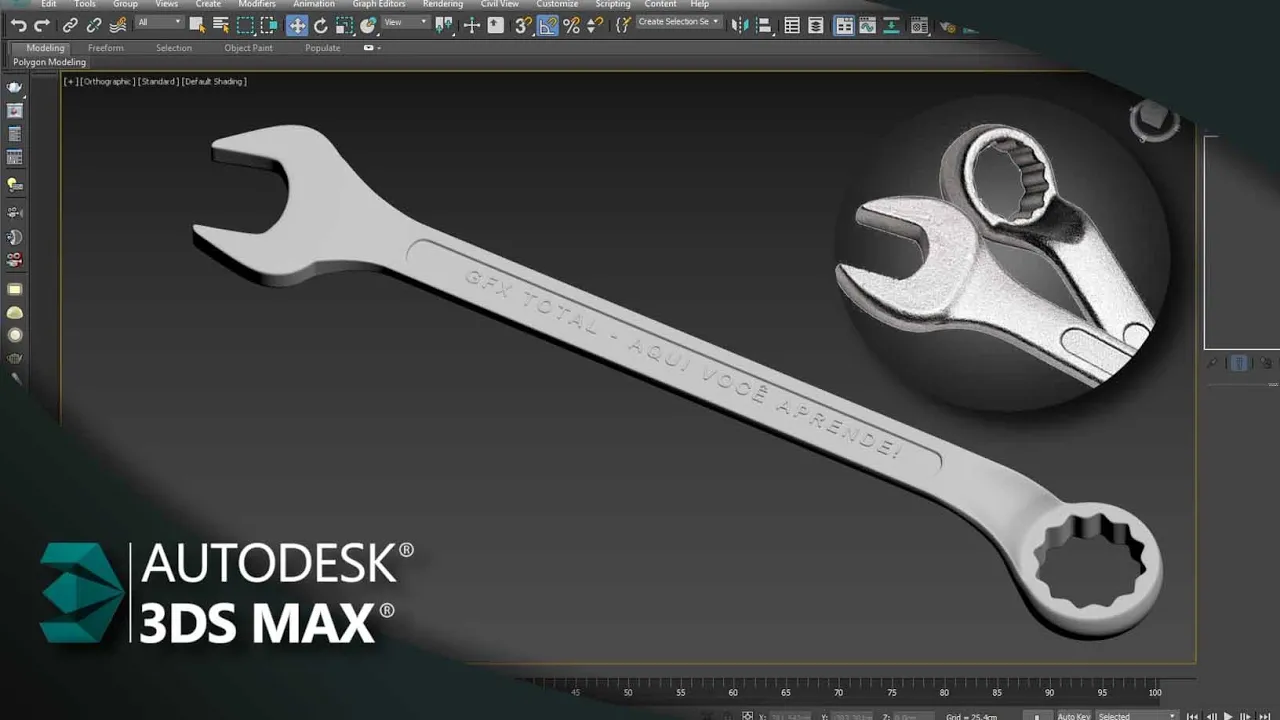This screenshot has height=720, width=1280.
Task: Go to the animation end frame
Action: tap(1265, 716)
